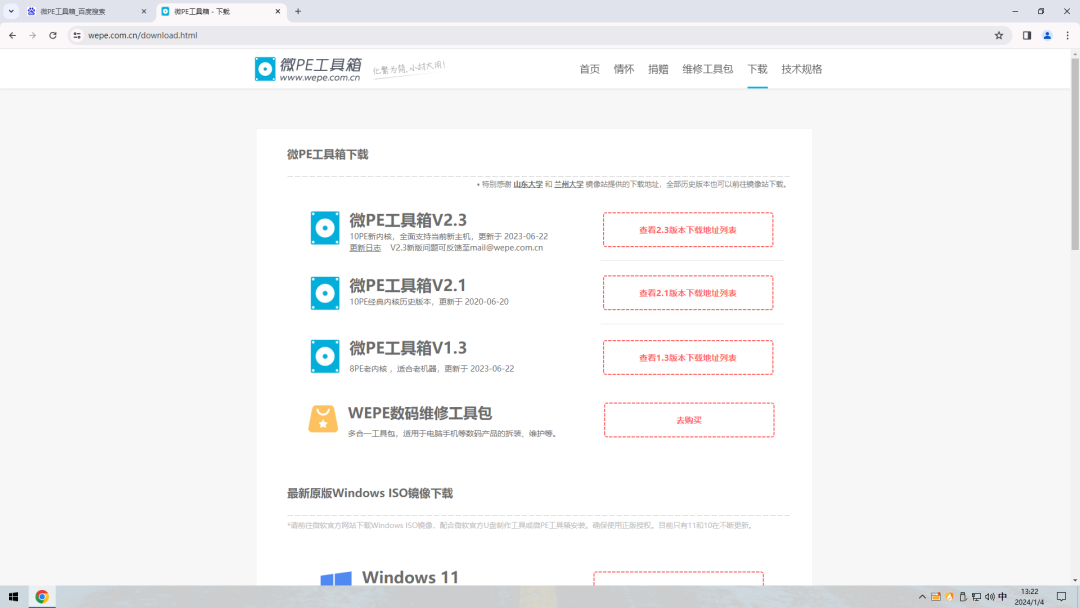Open the browser side panel
Image resolution: width=1080 pixels, height=608 pixels.
1027,35
